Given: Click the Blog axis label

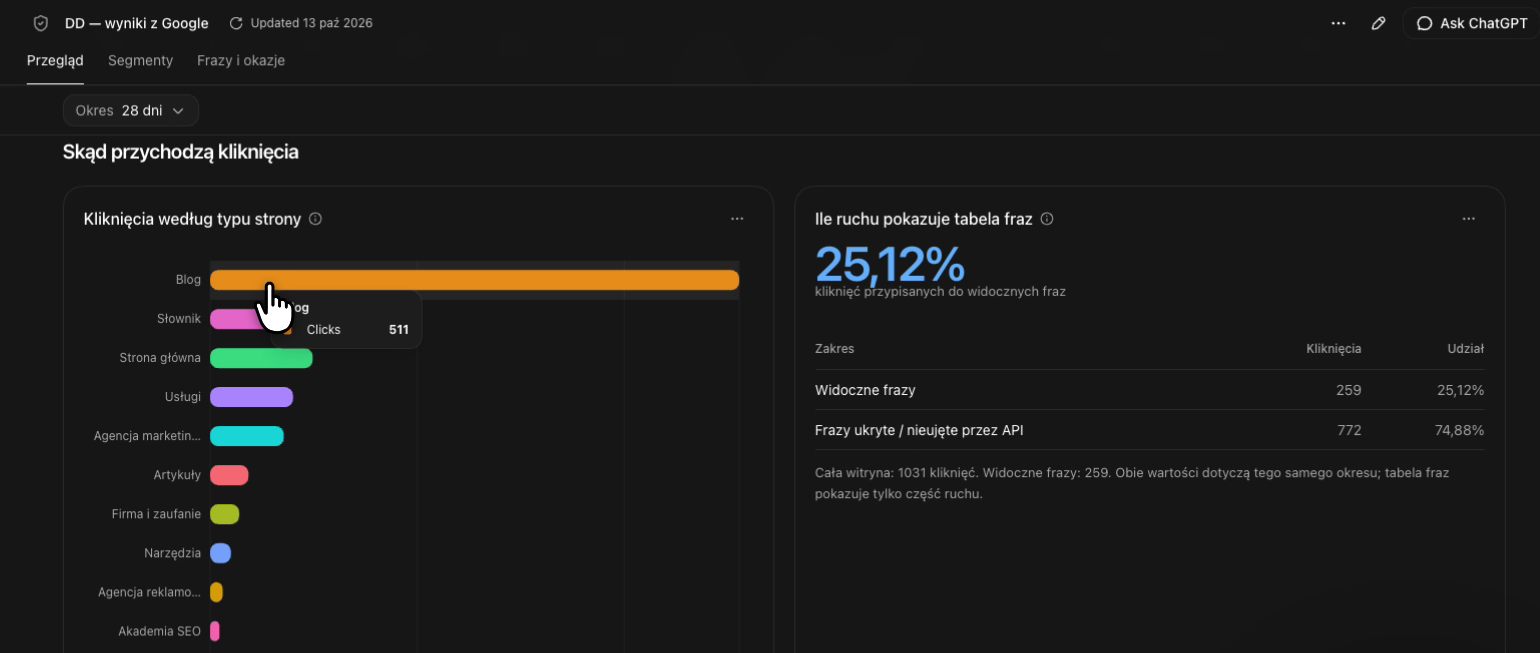Looking at the screenshot, I should pyautogui.click(x=188, y=280).
